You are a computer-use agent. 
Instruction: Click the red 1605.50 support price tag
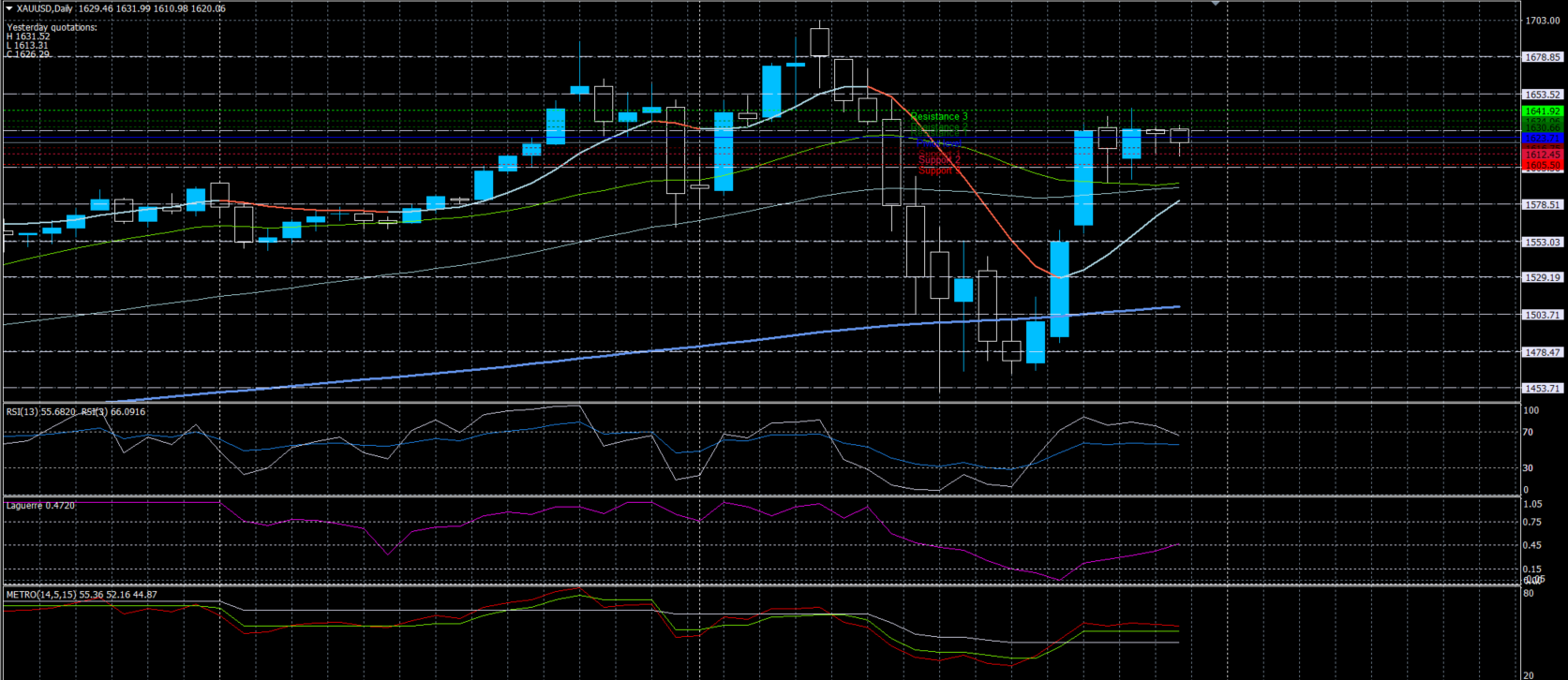pos(1543,166)
